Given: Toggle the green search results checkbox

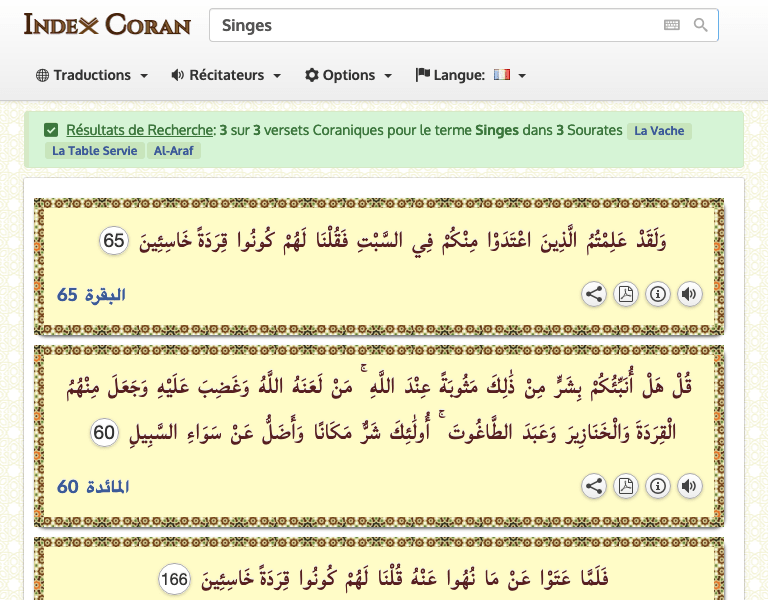Looking at the screenshot, I should [x=51, y=130].
